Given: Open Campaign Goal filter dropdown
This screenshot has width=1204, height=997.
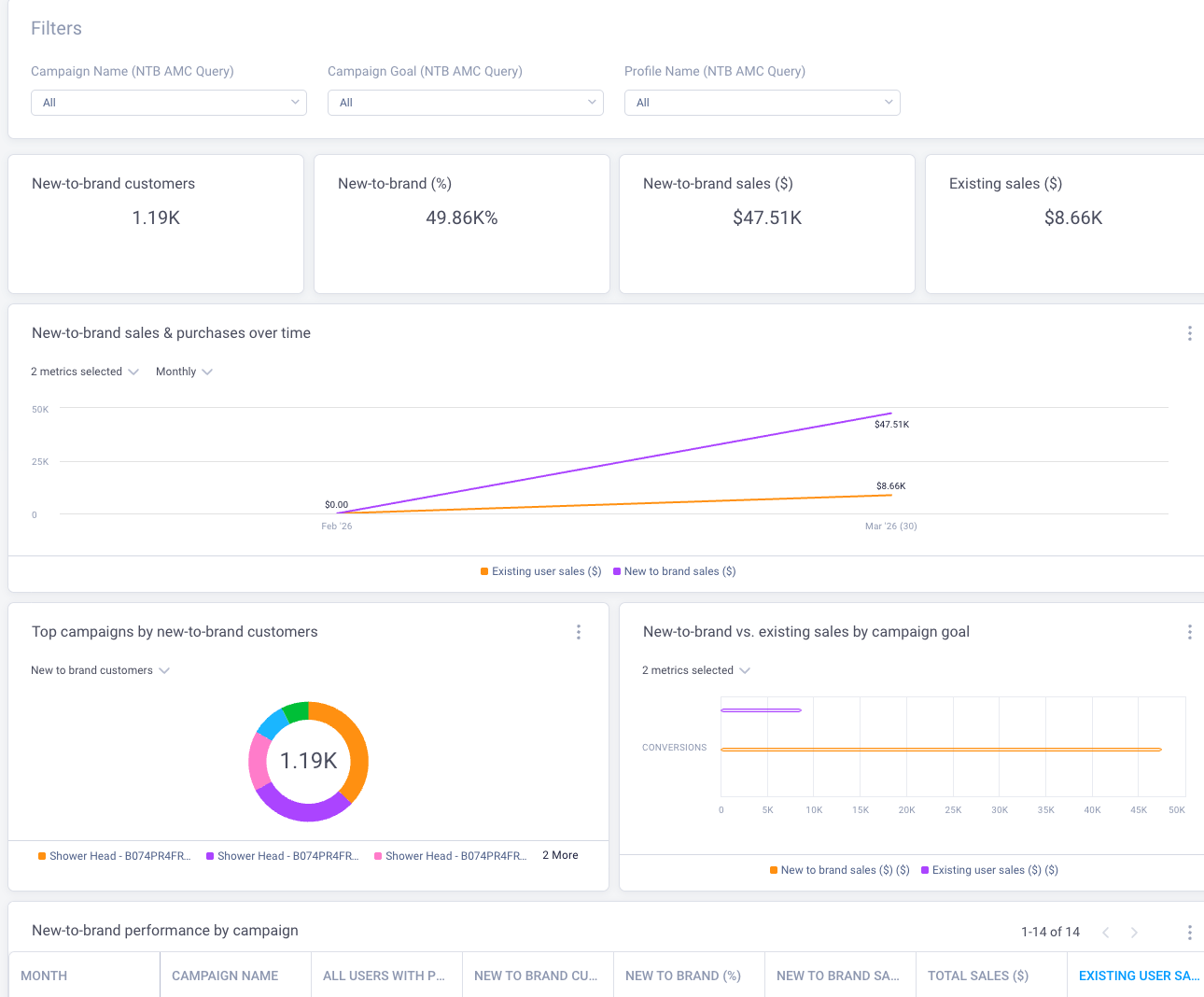Looking at the screenshot, I should tap(466, 103).
